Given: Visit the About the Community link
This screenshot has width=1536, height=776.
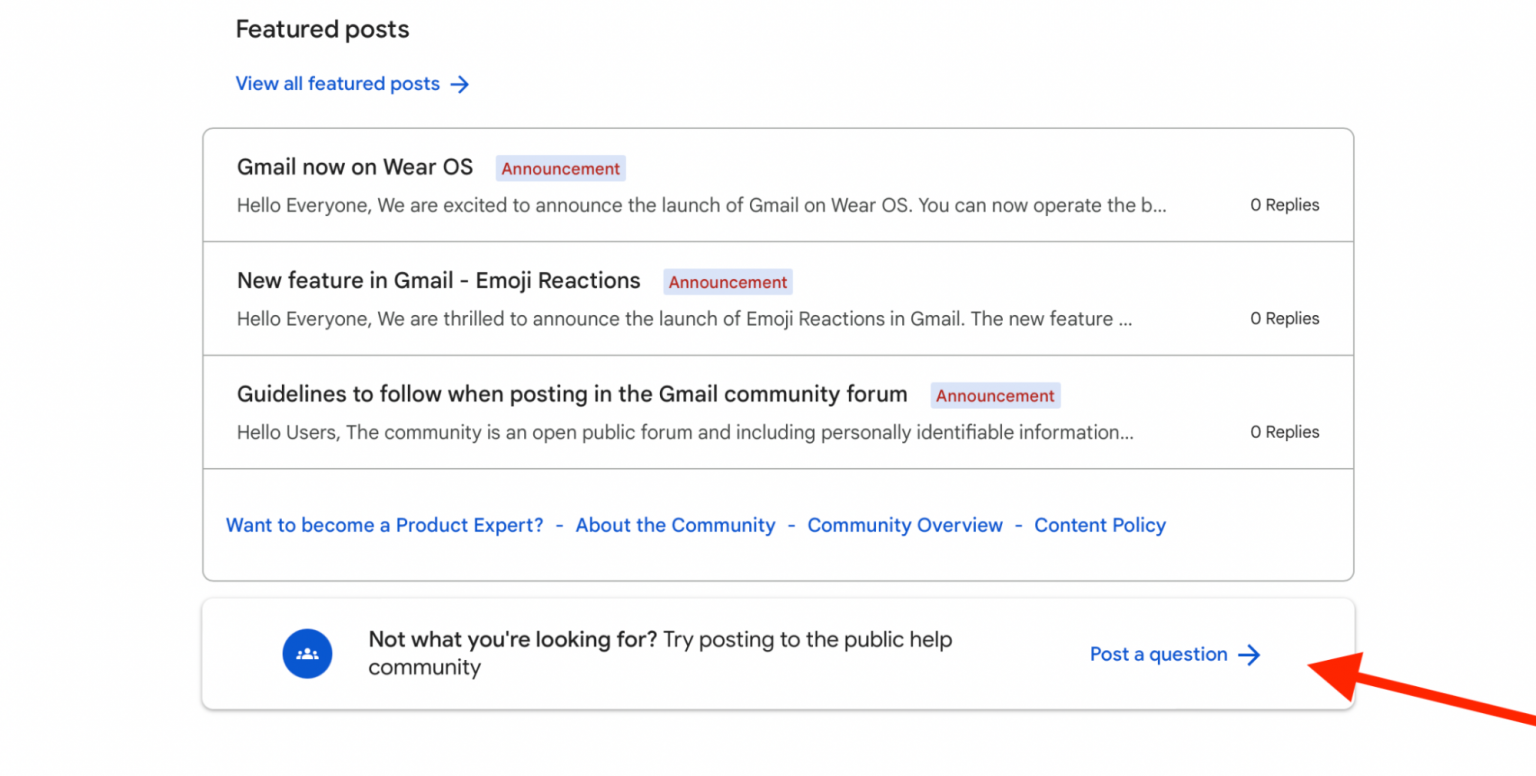Looking at the screenshot, I should click(x=675, y=525).
